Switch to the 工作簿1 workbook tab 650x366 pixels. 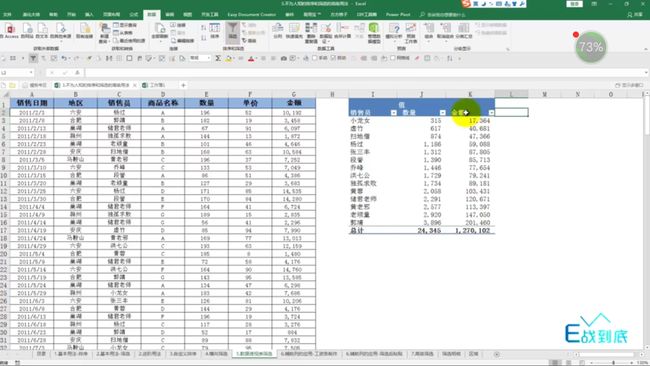(x=154, y=85)
